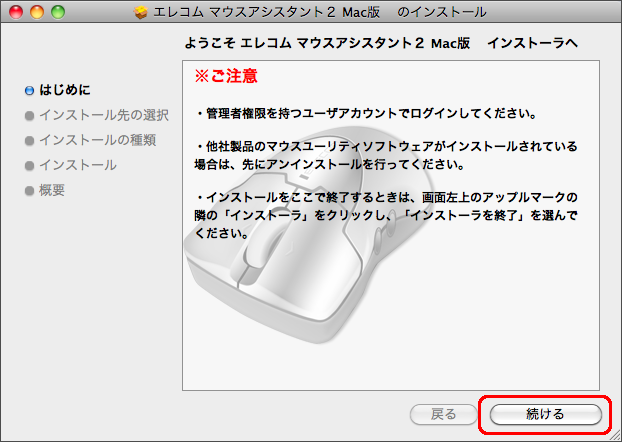Screen dimensions: 622x442
Task: Click the インストールの種類 step label
Action: pos(98,140)
